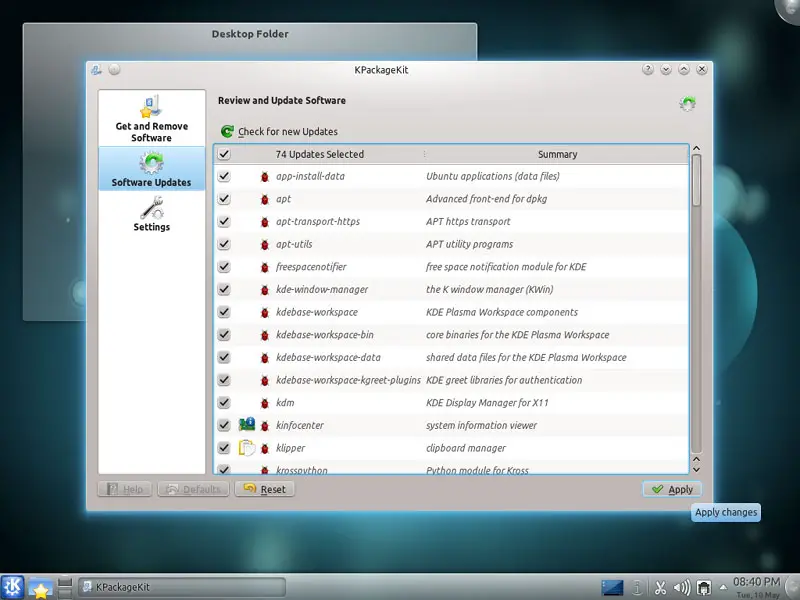This screenshot has width=800, height=600.
Task: Toggle the select-all updates header checkbox
Action: (x=224, y=154)
